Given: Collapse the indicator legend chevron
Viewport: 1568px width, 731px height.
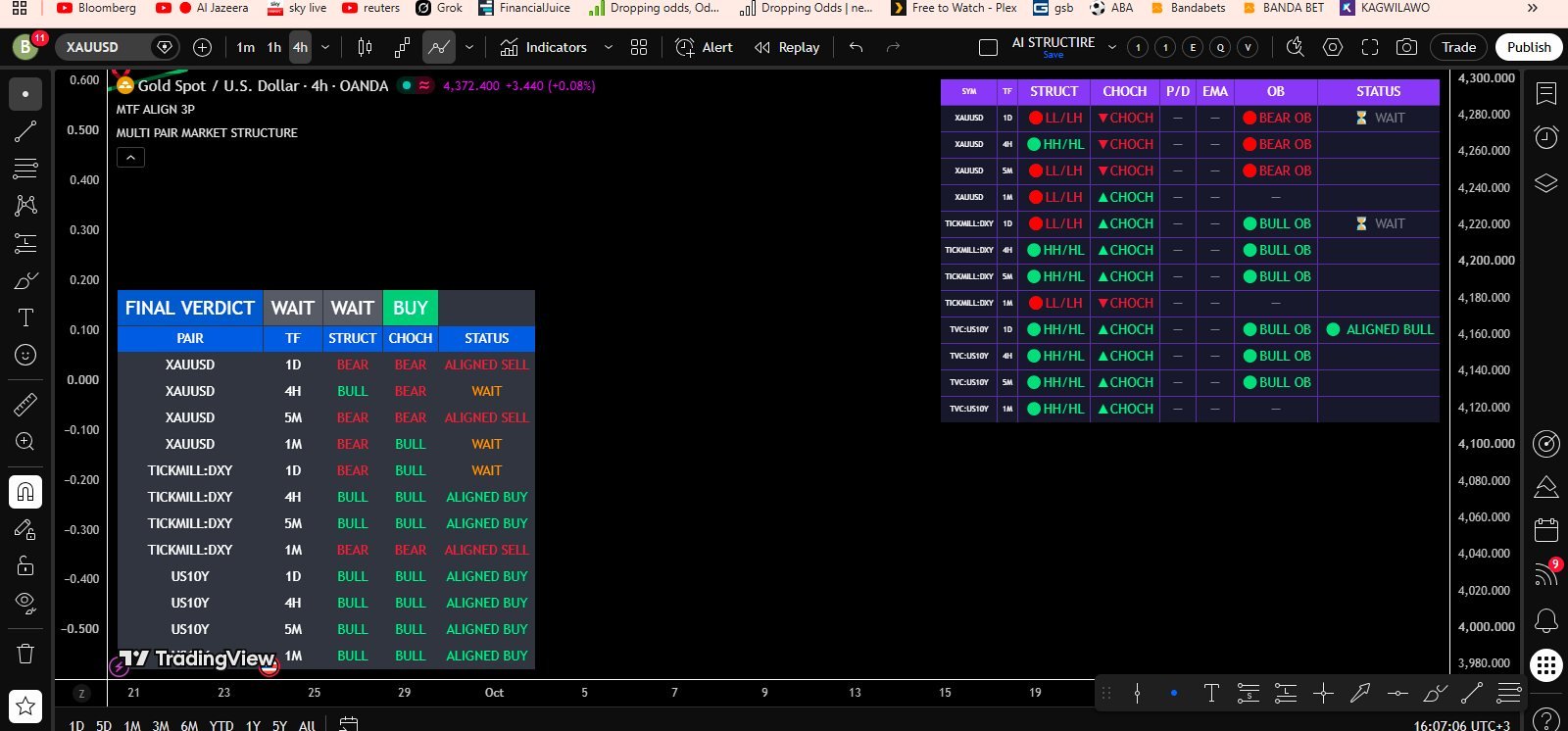Looking at the screenshot, I should coord(130,157).
